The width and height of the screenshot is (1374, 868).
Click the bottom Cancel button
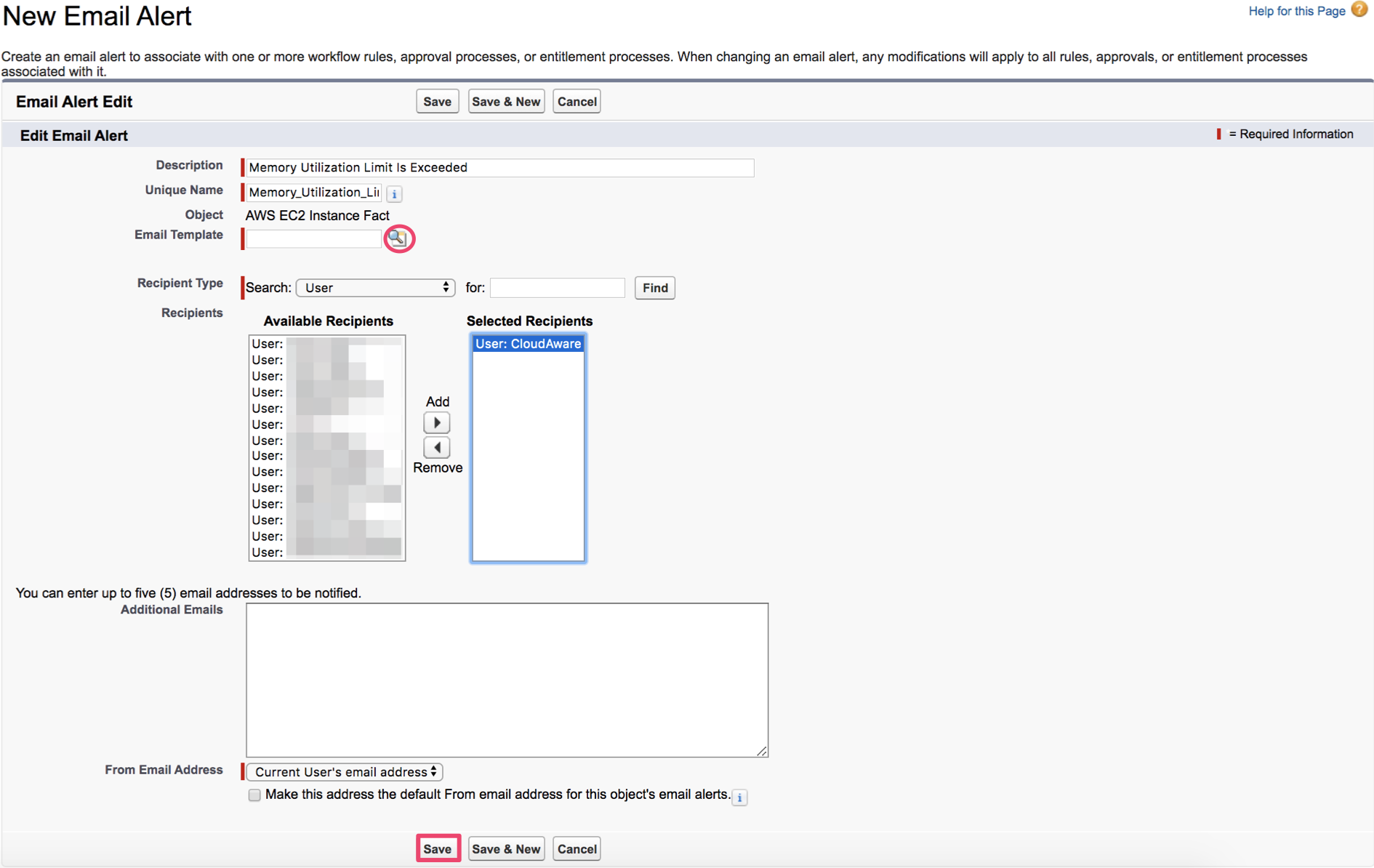576,849
